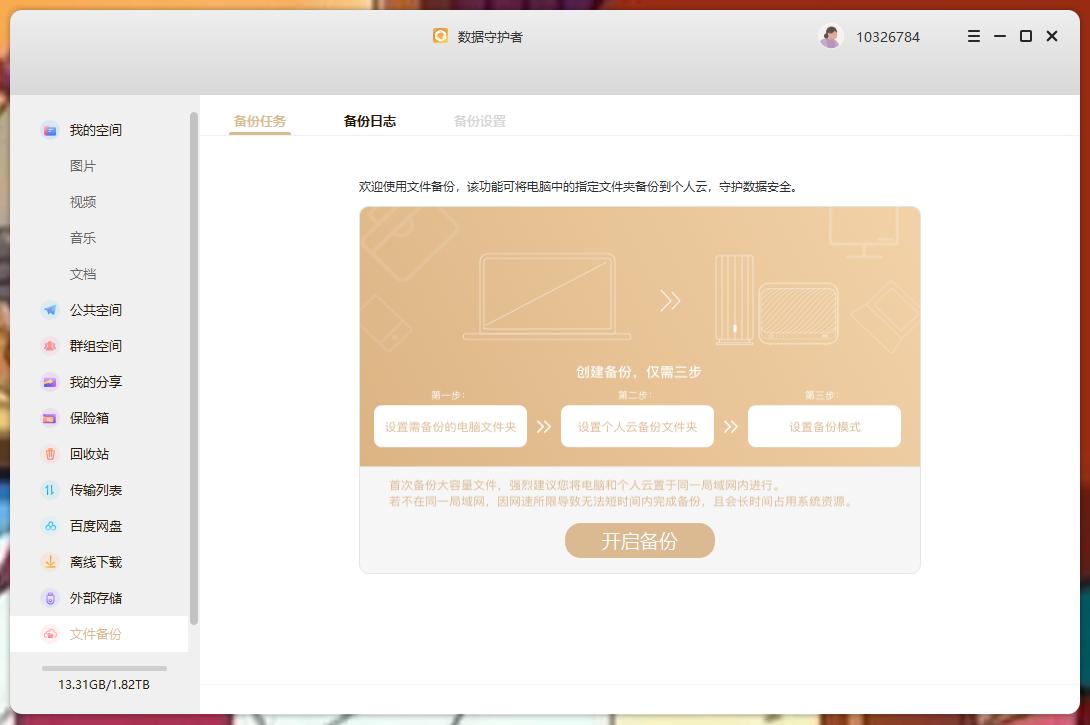The image size is (1090, 725).
Task: Switch to the 备份日志 tab
Action: pos(369,121)
